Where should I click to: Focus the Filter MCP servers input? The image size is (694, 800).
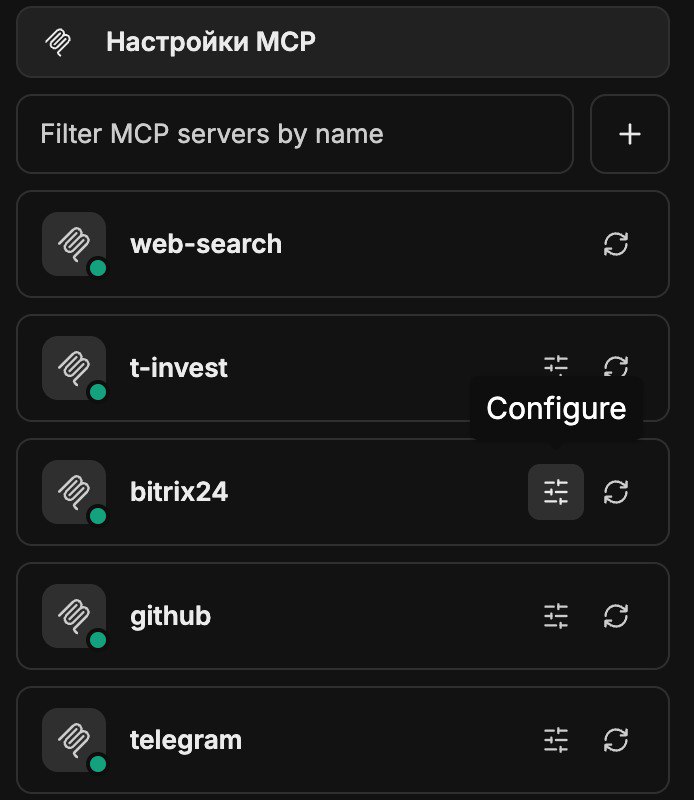pos(294,134)
